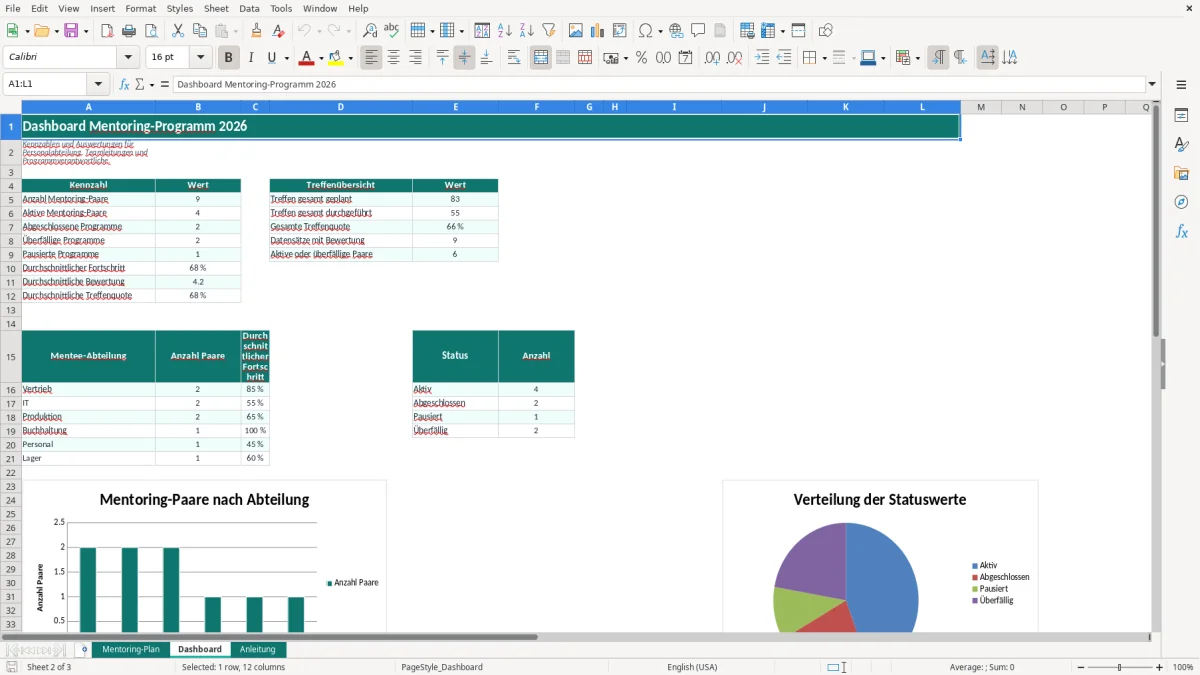Open underline style dropdown arrow
1200x675 pixels.
tap(286, 58)
